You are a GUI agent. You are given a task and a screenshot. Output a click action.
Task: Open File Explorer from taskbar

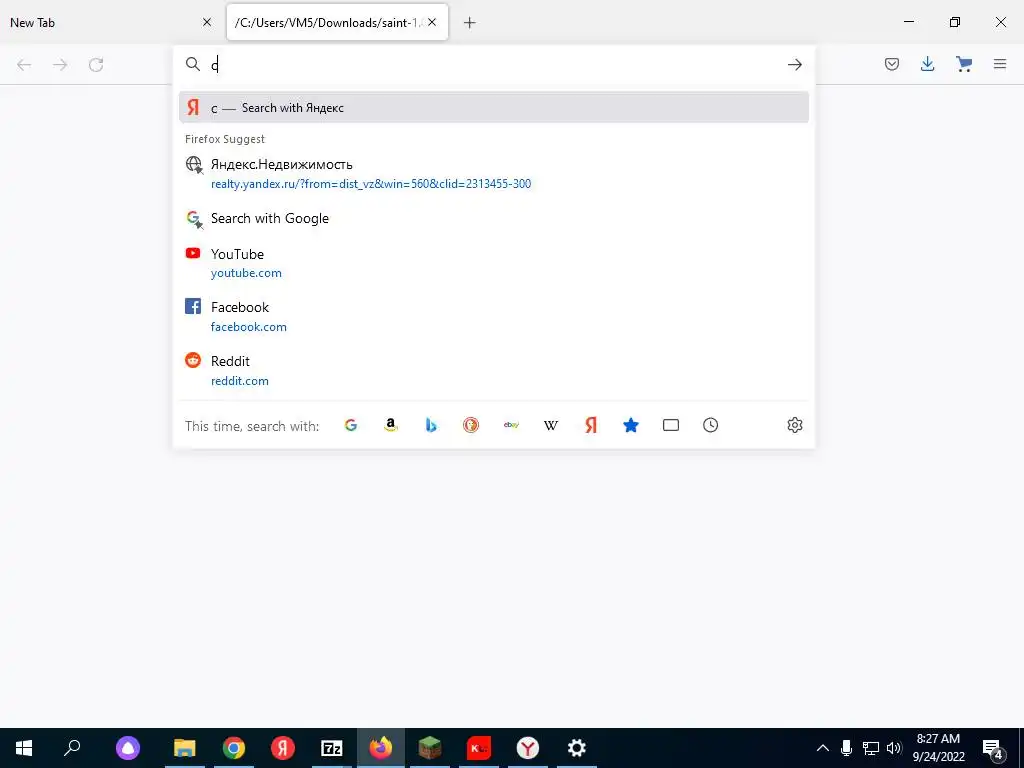(x=185, y=748)
